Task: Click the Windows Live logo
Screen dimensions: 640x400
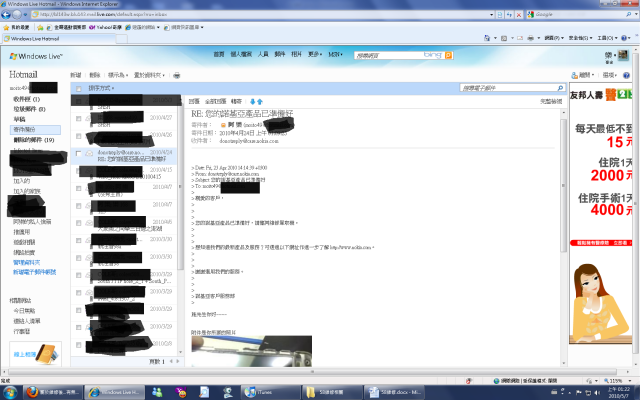Action: (36, 56)
